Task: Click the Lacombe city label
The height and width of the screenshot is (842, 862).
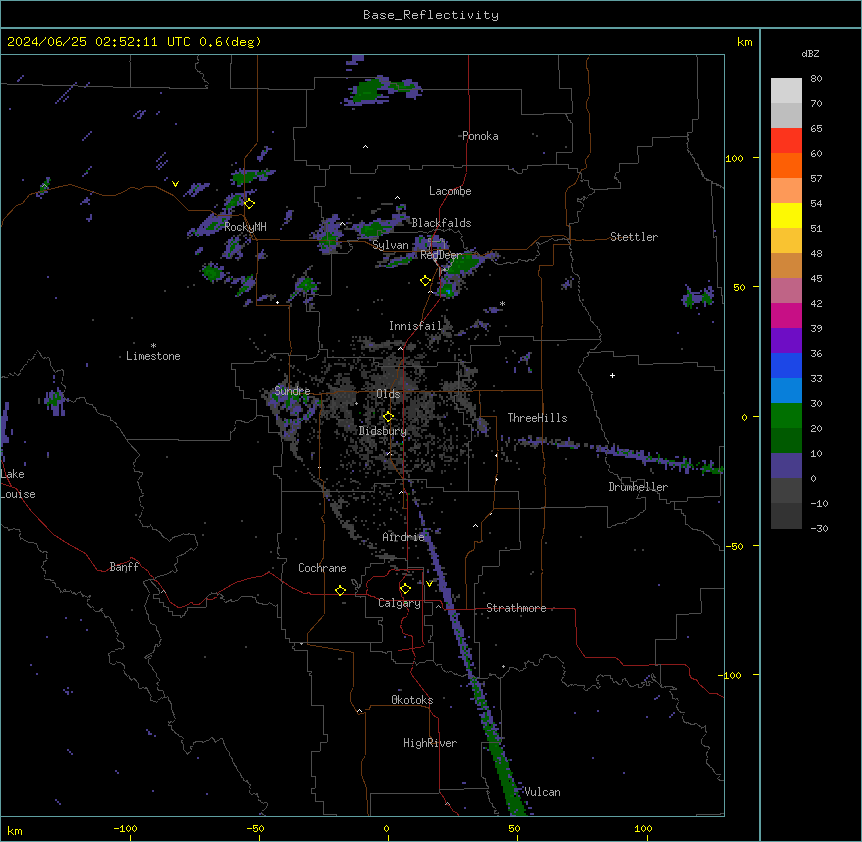Action: pyautogui.click(x=450, y=191)
